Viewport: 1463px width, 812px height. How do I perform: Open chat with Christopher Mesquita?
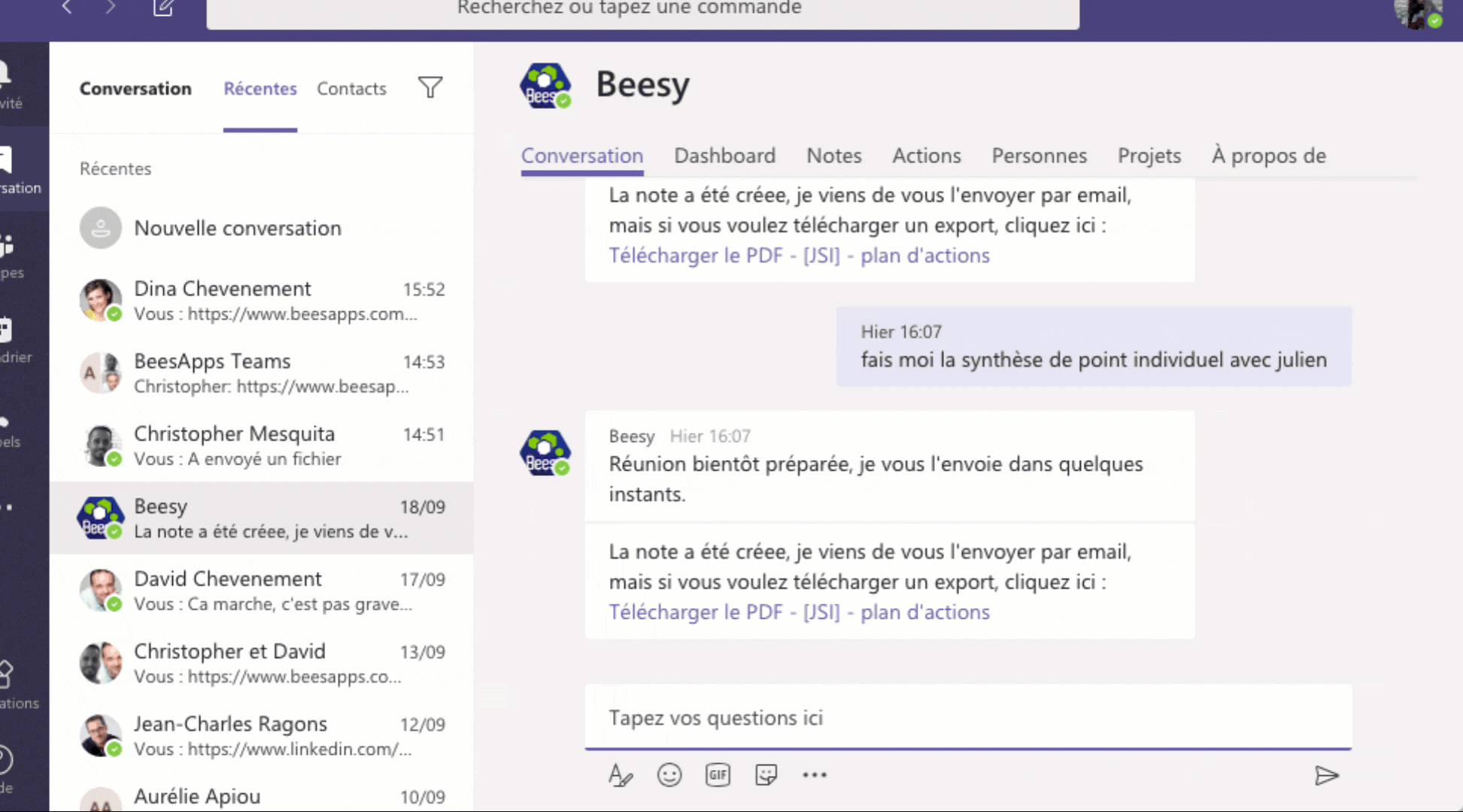262,445
